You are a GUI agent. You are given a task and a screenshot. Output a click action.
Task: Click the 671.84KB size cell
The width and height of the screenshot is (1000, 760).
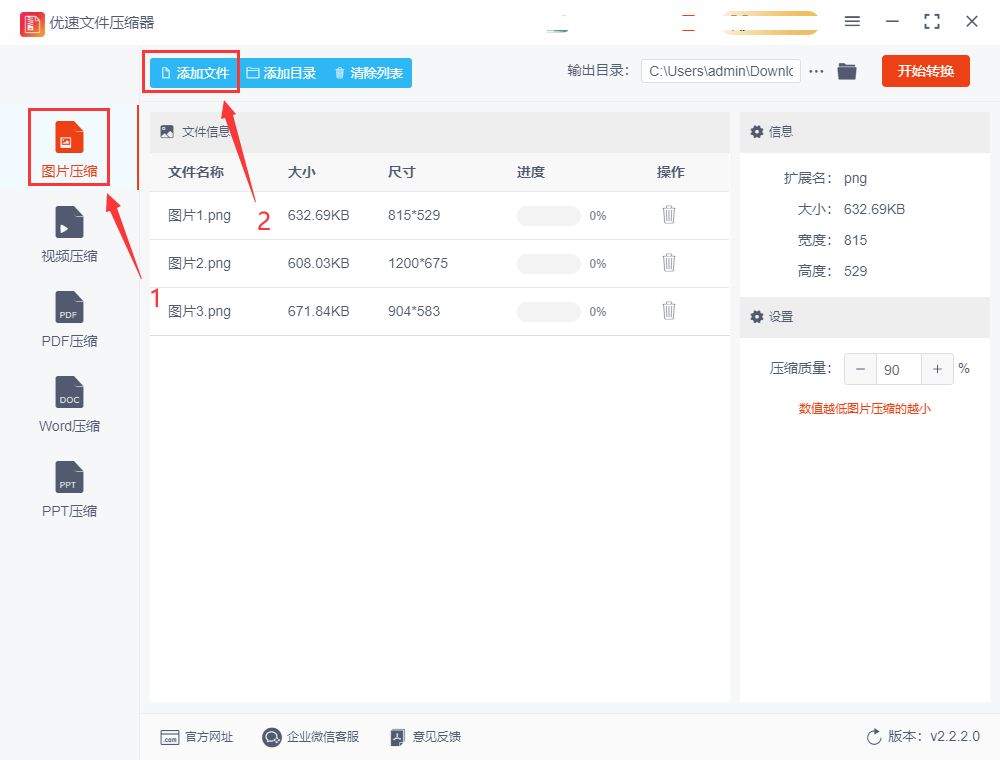click(x=318, y=311)
